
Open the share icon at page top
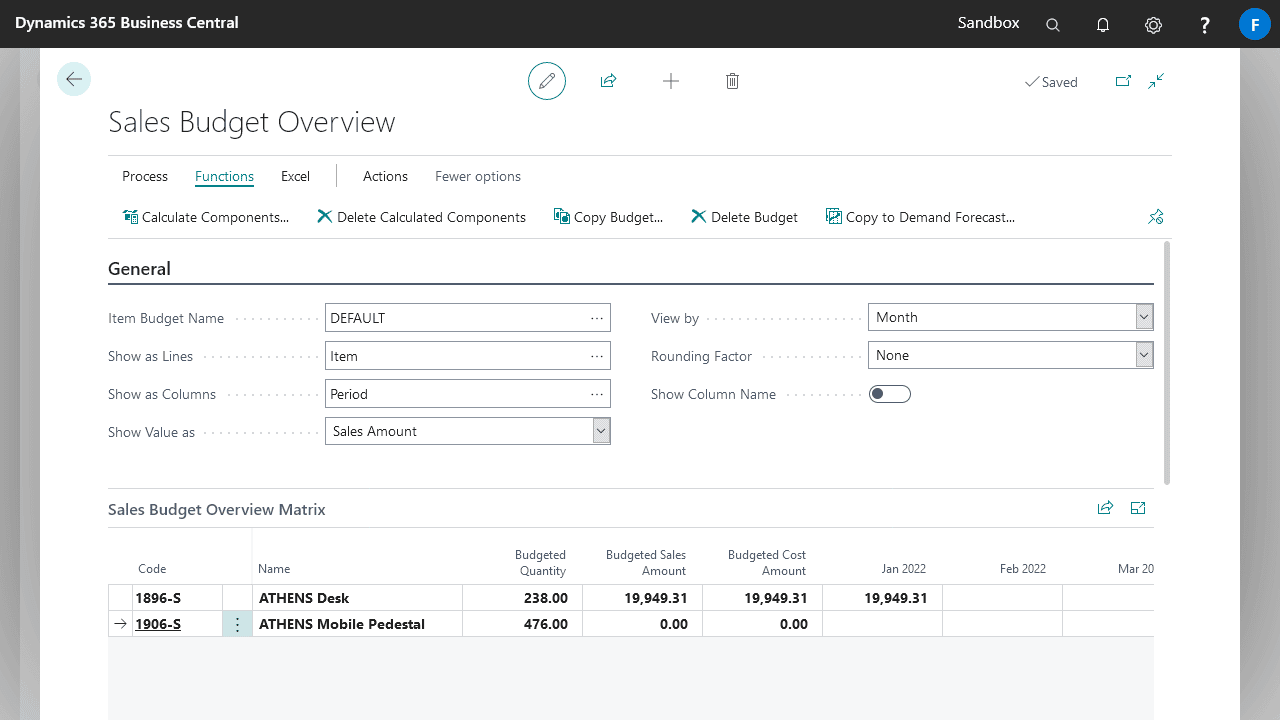(x=608, y=81)
